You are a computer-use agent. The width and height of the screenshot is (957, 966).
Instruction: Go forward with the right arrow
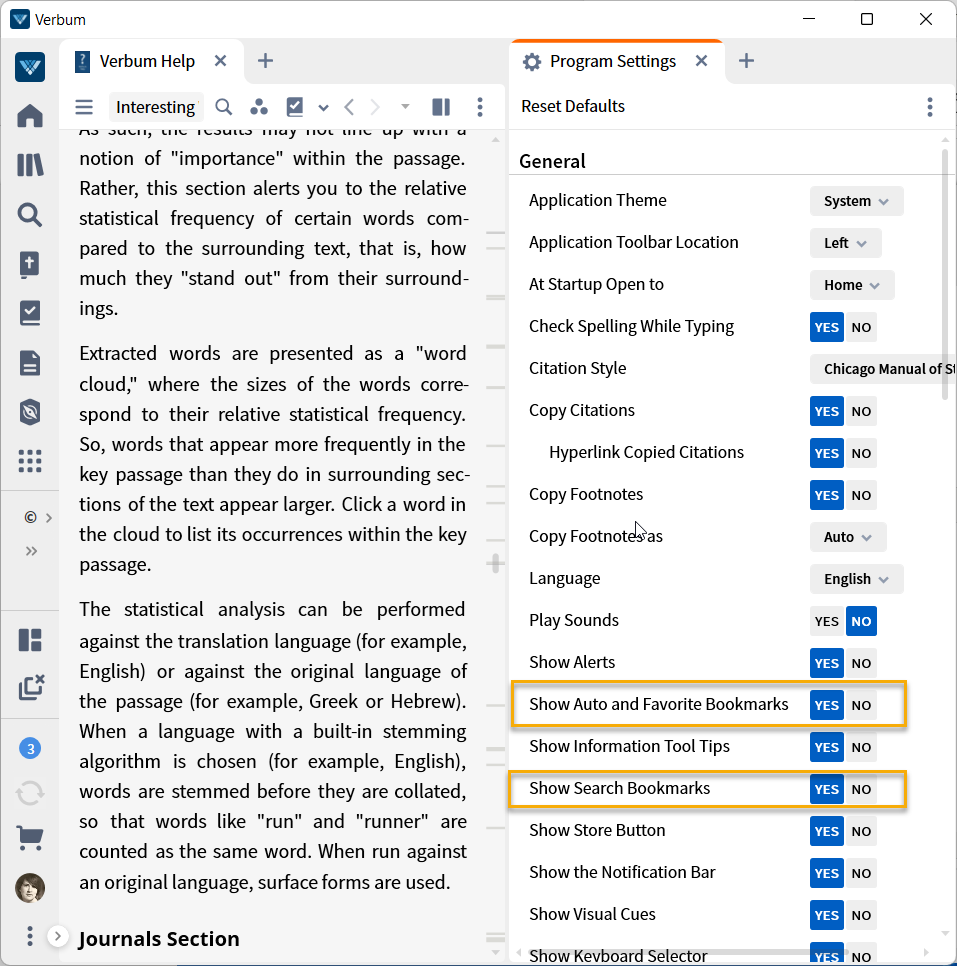point(375,107)
